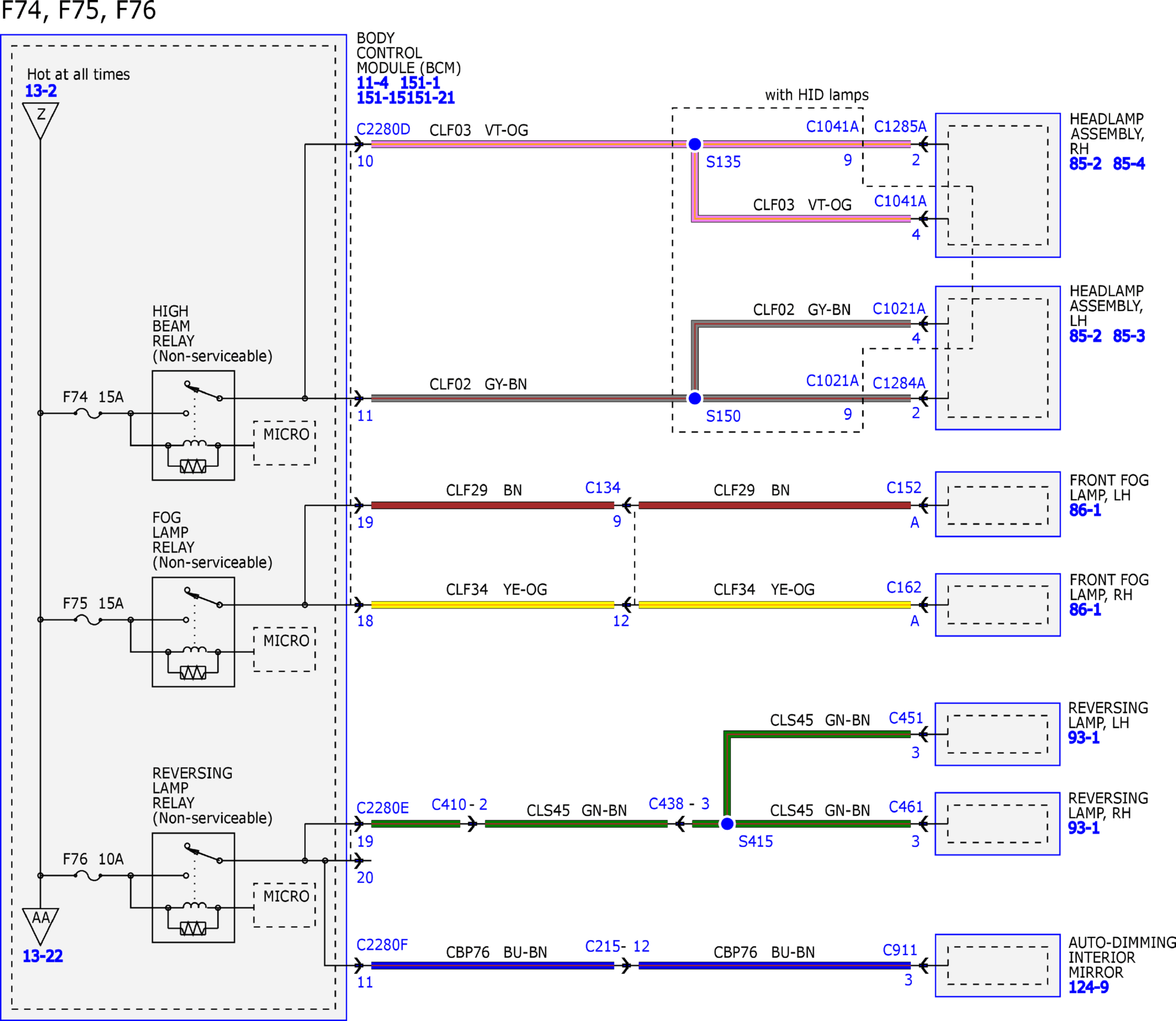Open the 151-1 BCM reference
The height and width of the screenshot is (1021, 1176).
coord(420,83)
